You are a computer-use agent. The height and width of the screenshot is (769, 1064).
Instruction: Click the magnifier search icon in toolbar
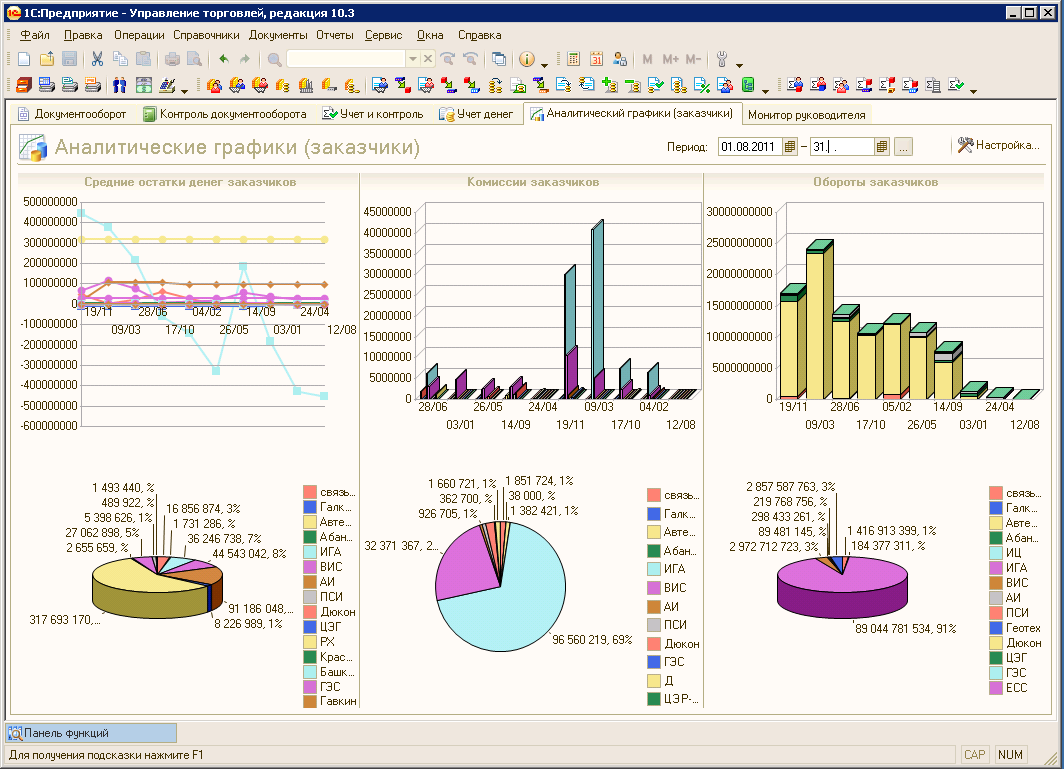point(274,59)
